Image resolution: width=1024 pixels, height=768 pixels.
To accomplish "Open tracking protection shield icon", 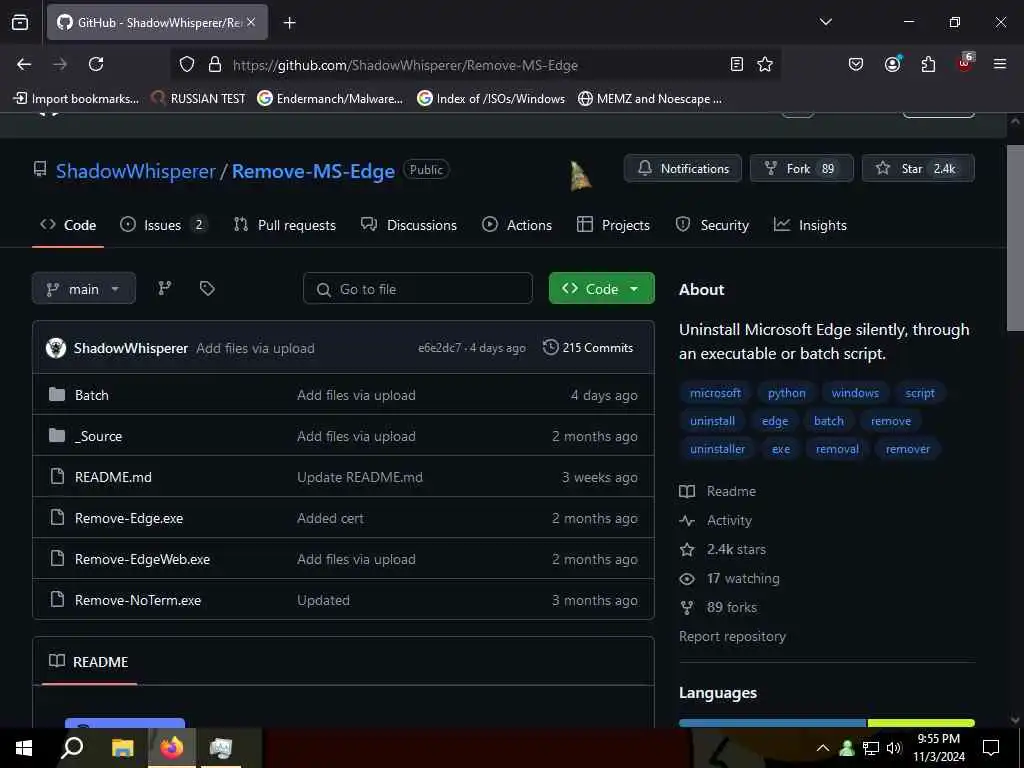I will (187, 64).
